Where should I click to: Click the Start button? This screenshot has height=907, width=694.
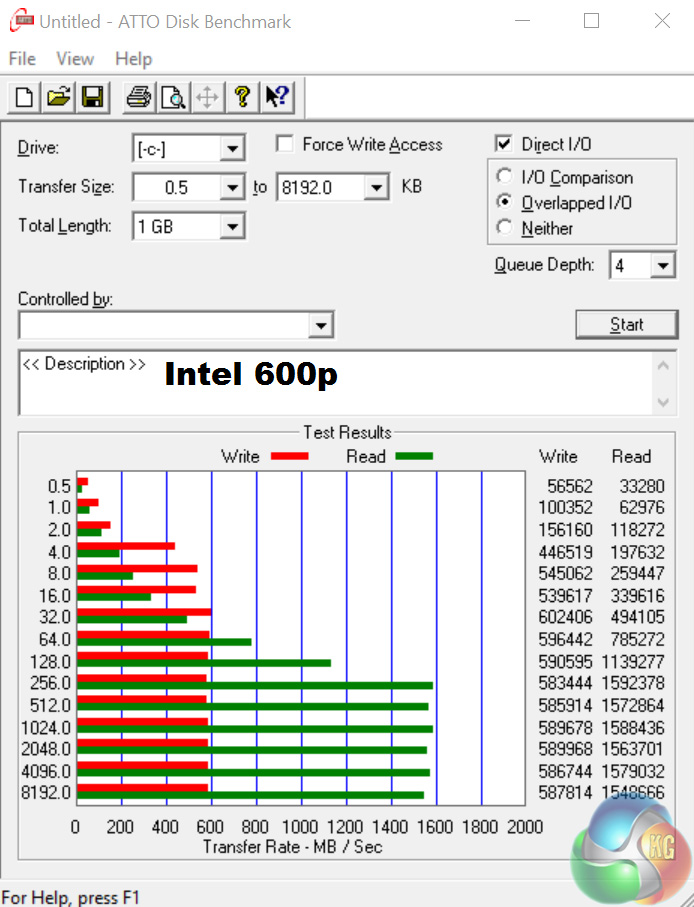pos(626,325)
